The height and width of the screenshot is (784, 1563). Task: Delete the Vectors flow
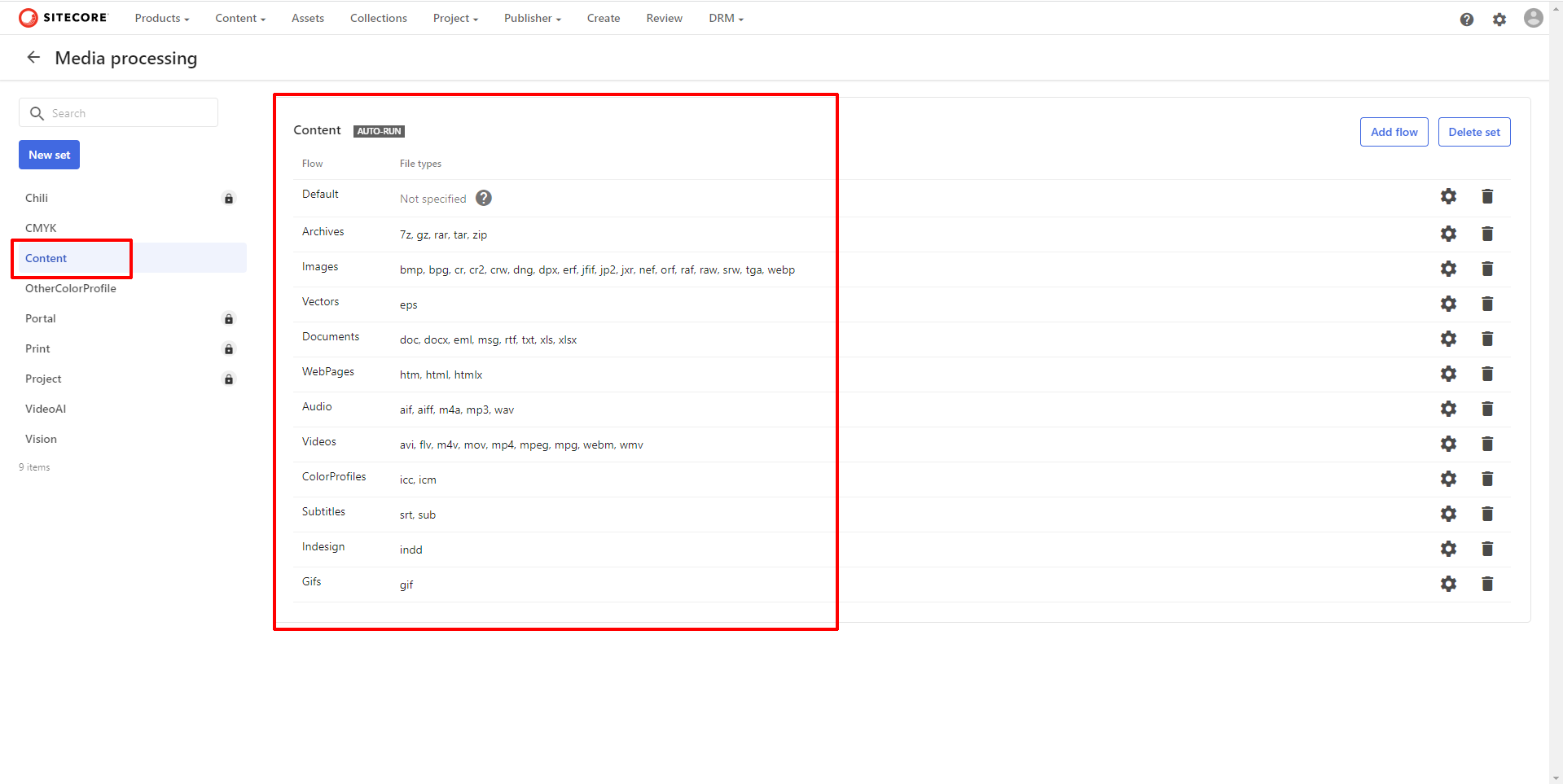1487,304
